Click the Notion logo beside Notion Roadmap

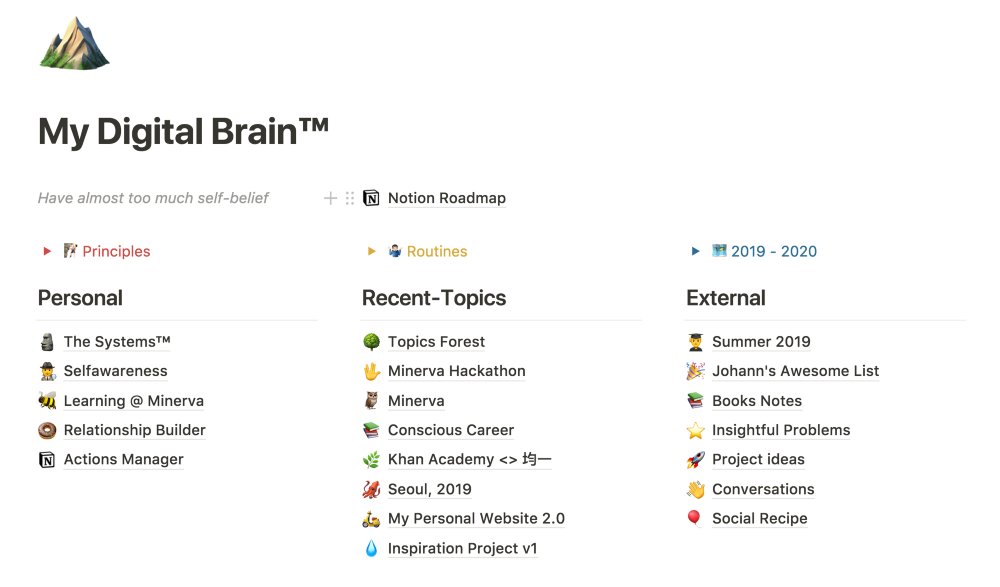point(371,198)
